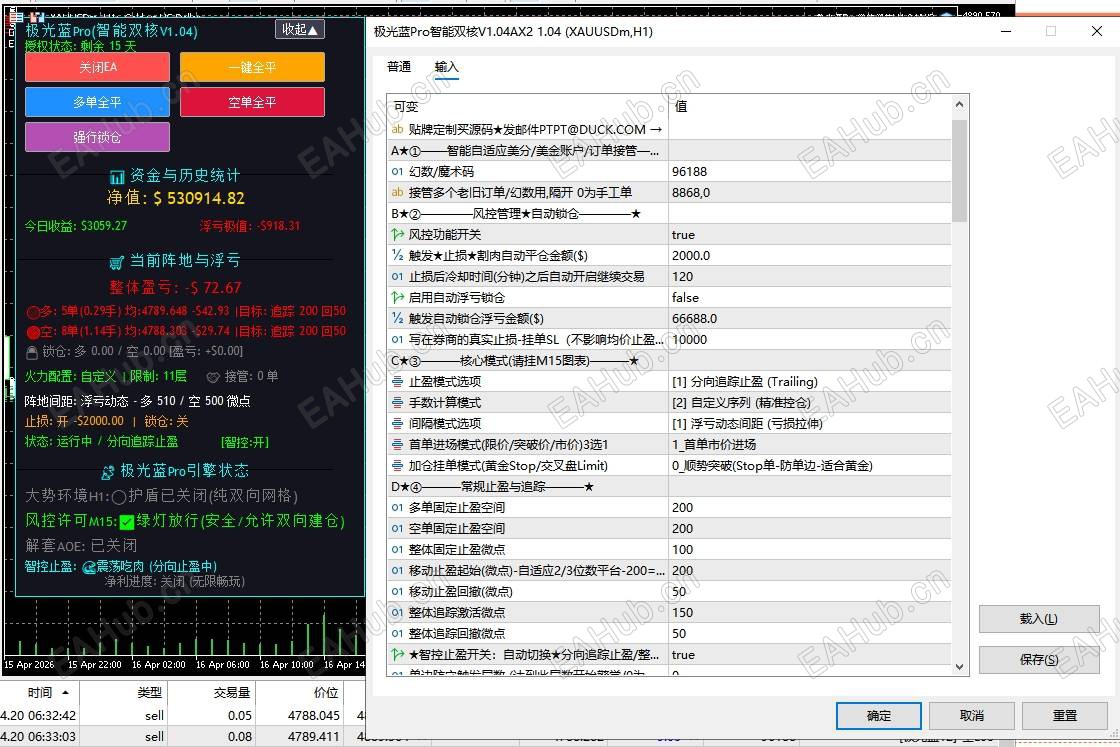Image resolution: width=1120 pixels, height=747 pixels.
Task: Click the funds statistics bar-chart icon
Action: pyautogui.click(x=118, y=177)
